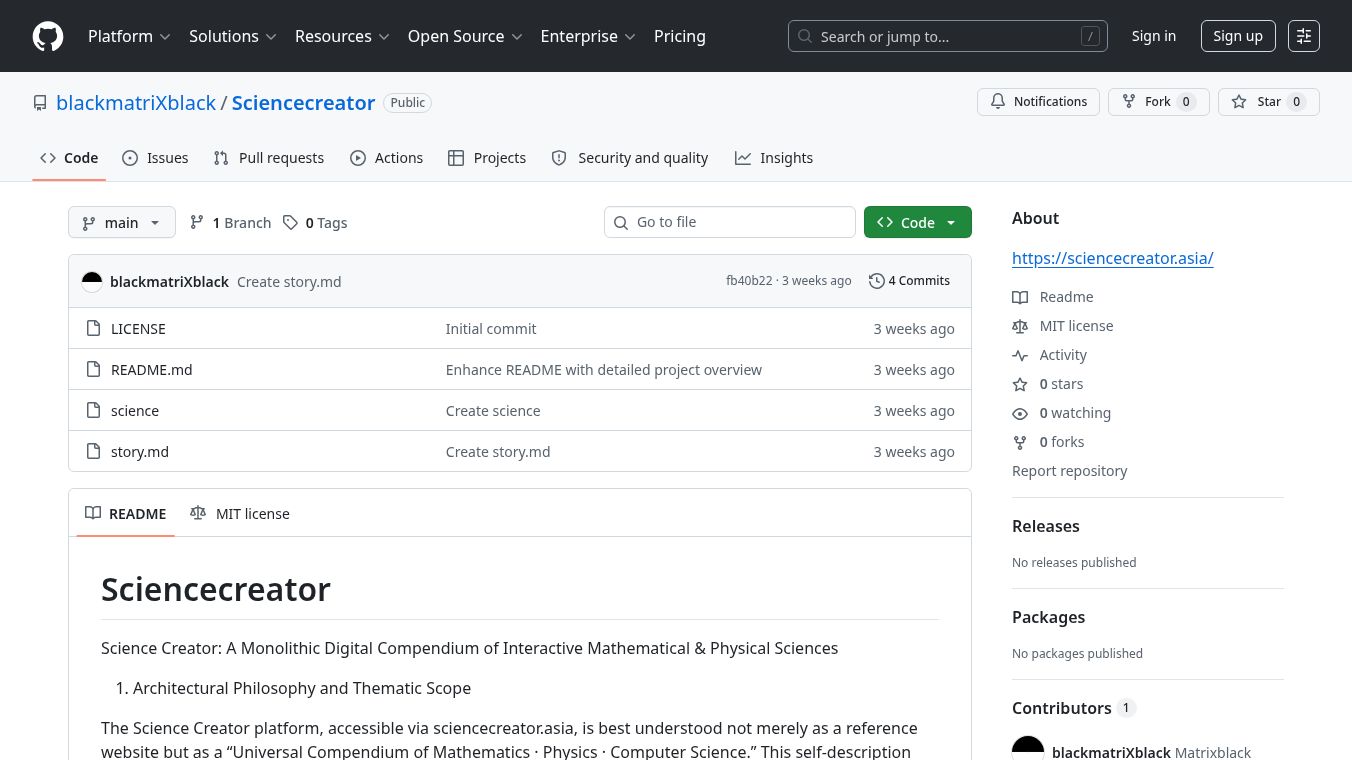Expand the Open Source menu
1352x760 pixels.
[x=465, y=36]
